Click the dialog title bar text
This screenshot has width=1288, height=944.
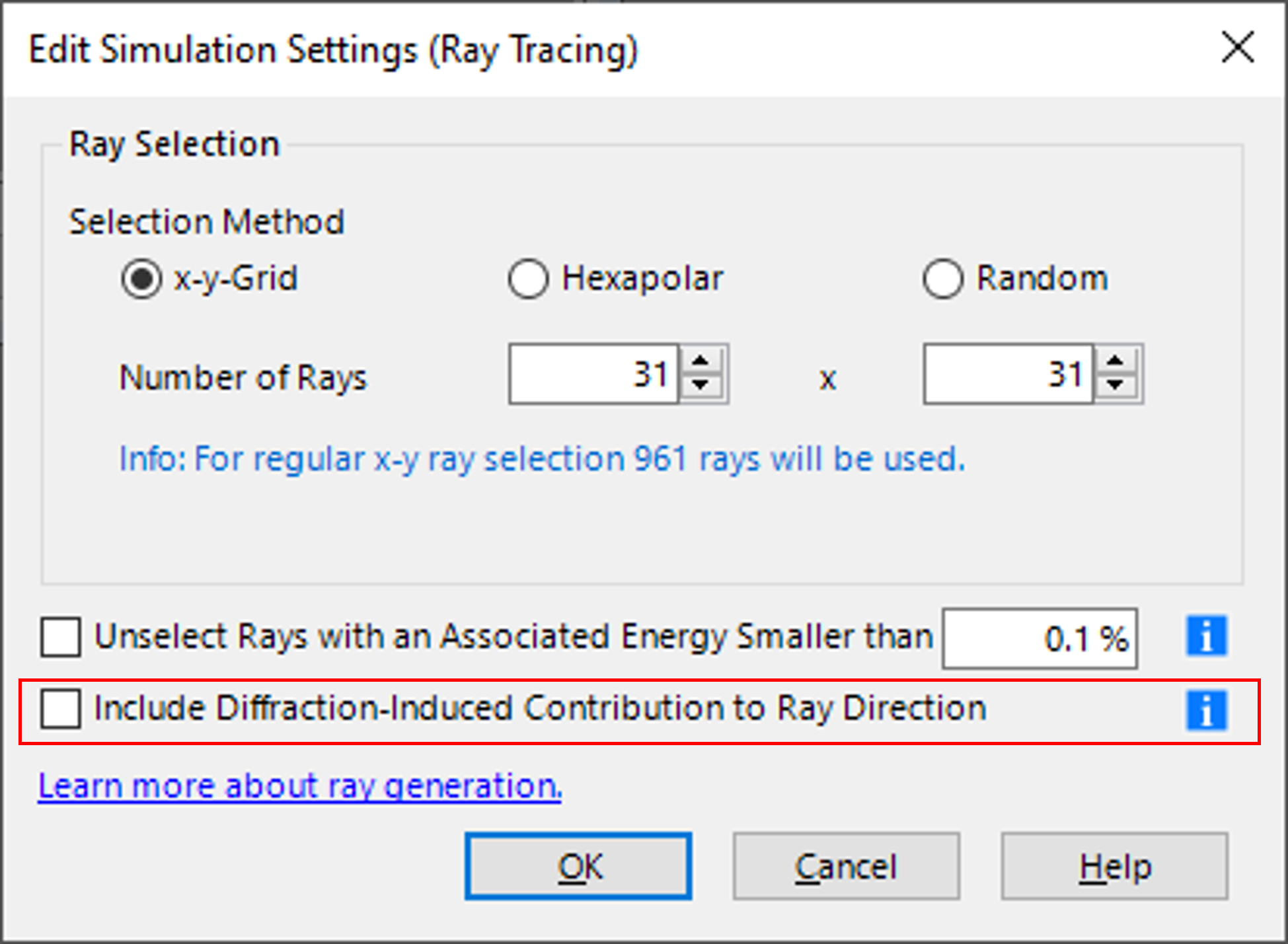tap(334, 50)
